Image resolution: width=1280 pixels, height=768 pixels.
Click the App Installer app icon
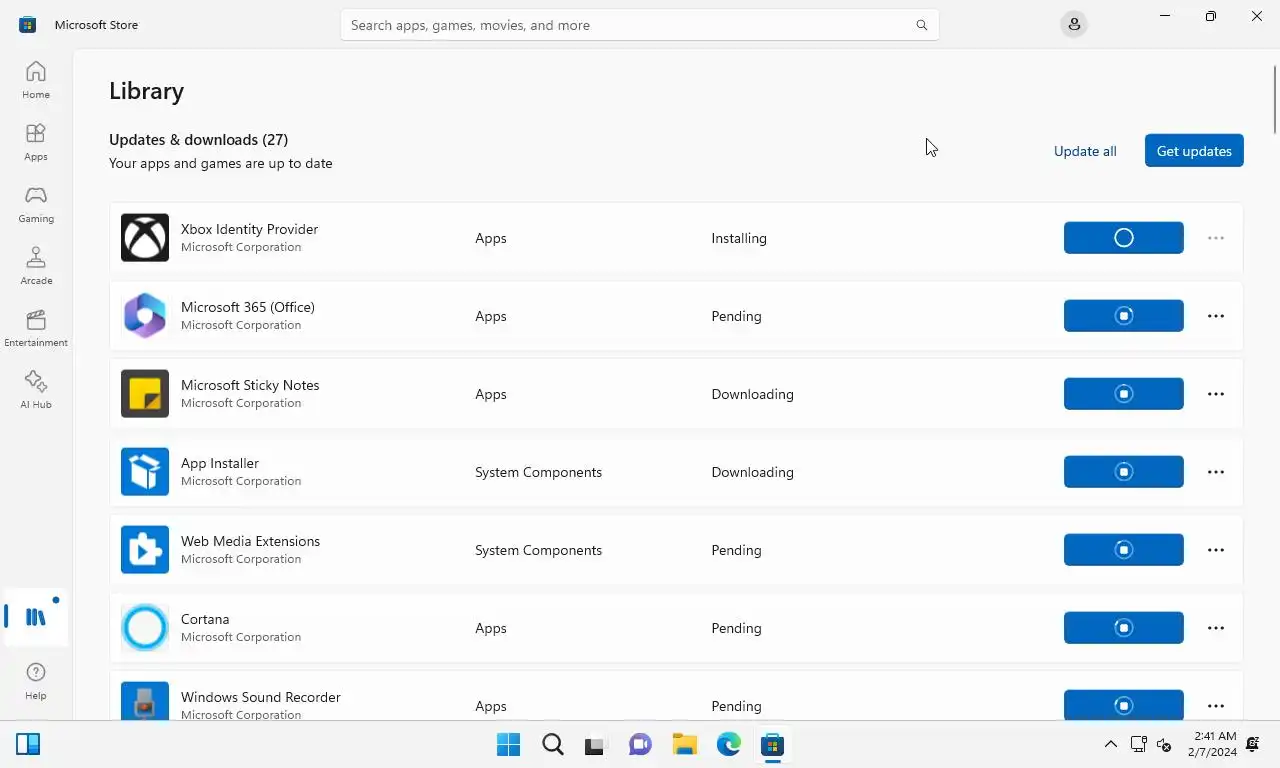[145, 472]
